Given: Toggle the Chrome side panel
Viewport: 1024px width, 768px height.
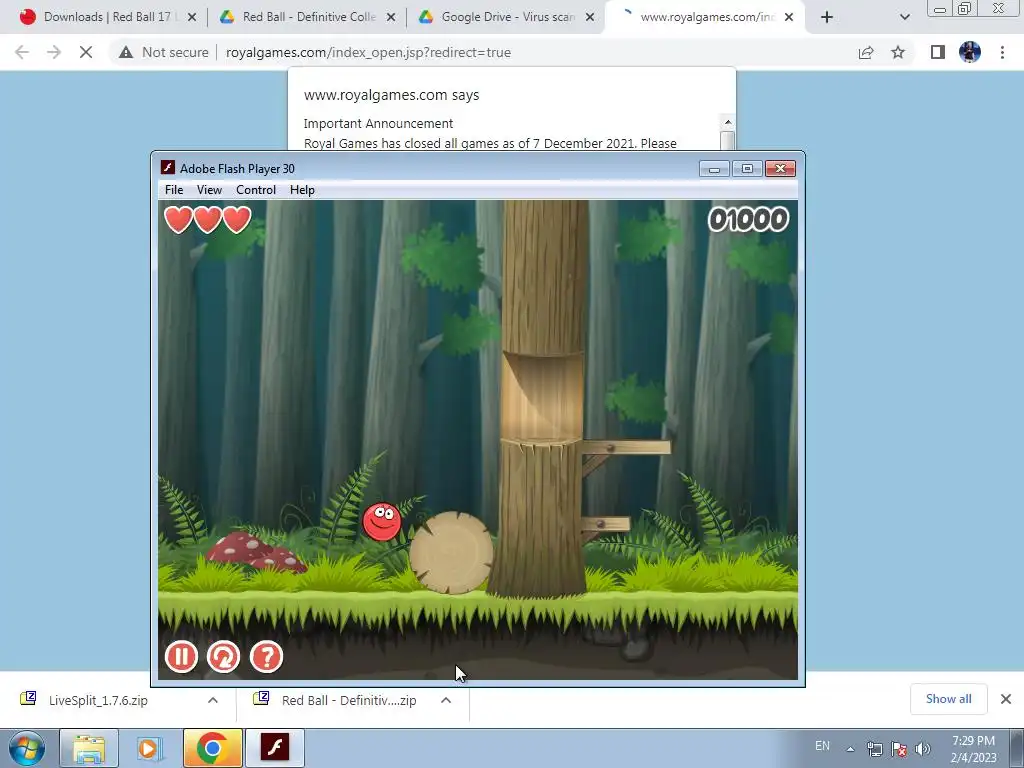Looking at the screenshot, I should pyautogui.click(x=938, y=52).
